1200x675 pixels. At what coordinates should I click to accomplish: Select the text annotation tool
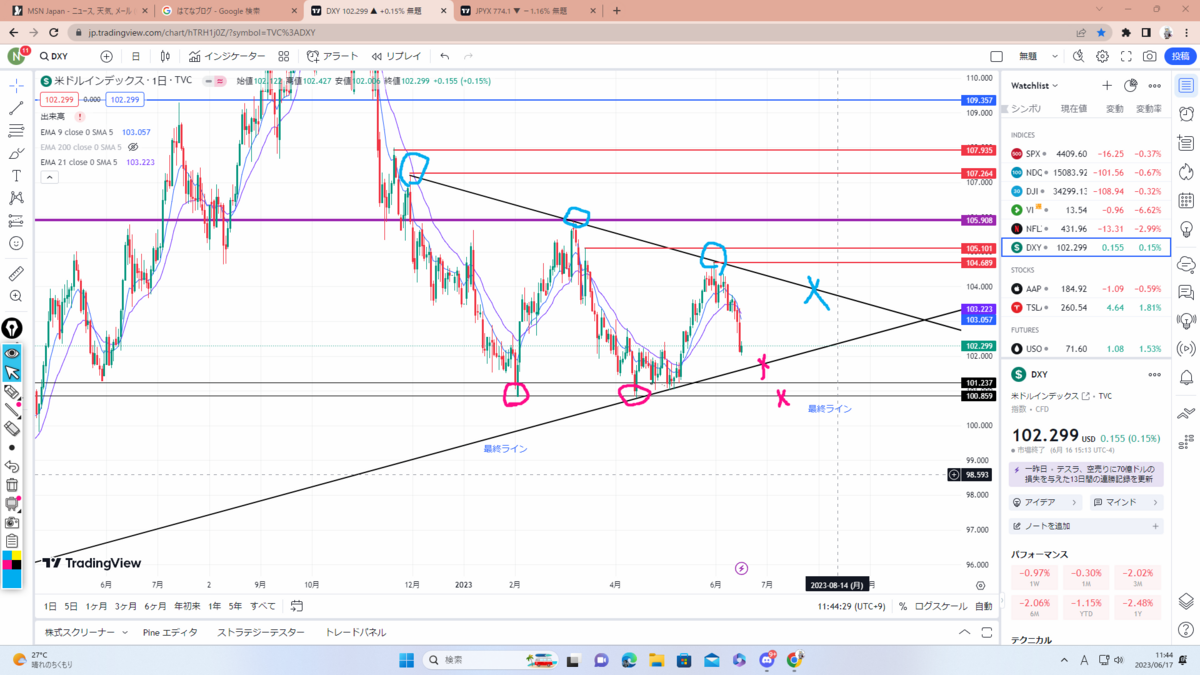tap(16, 175)
